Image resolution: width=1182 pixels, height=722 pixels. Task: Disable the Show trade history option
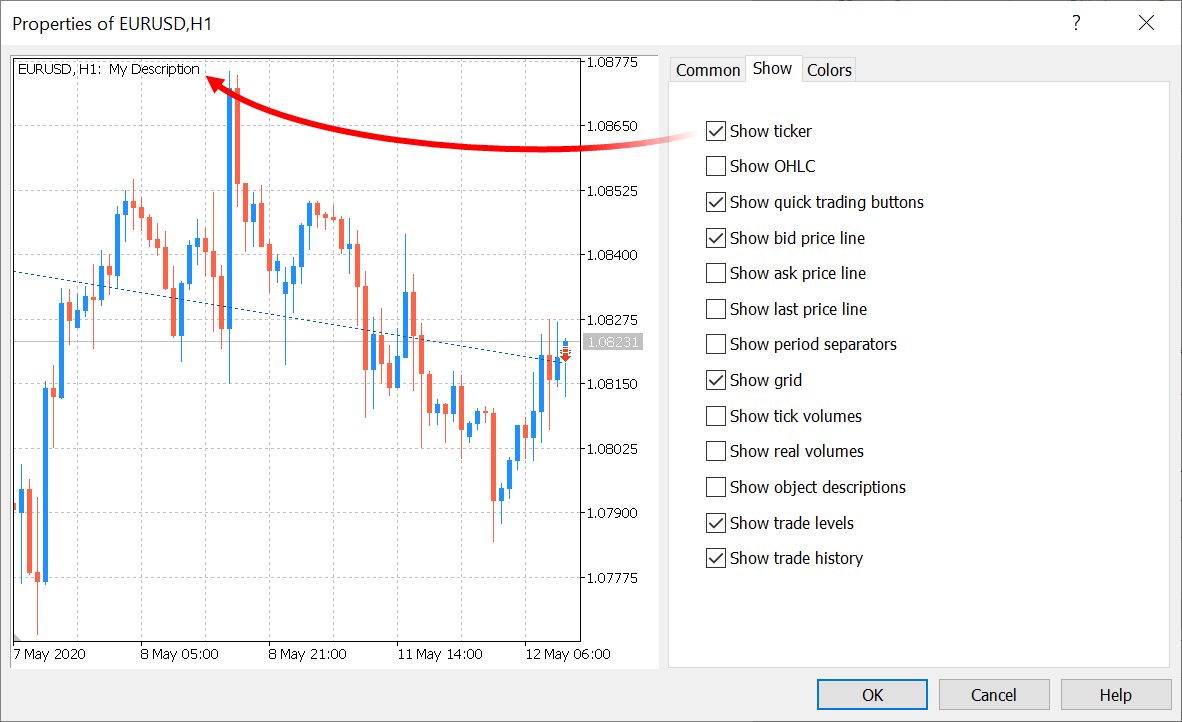click(x=715, y=558)
